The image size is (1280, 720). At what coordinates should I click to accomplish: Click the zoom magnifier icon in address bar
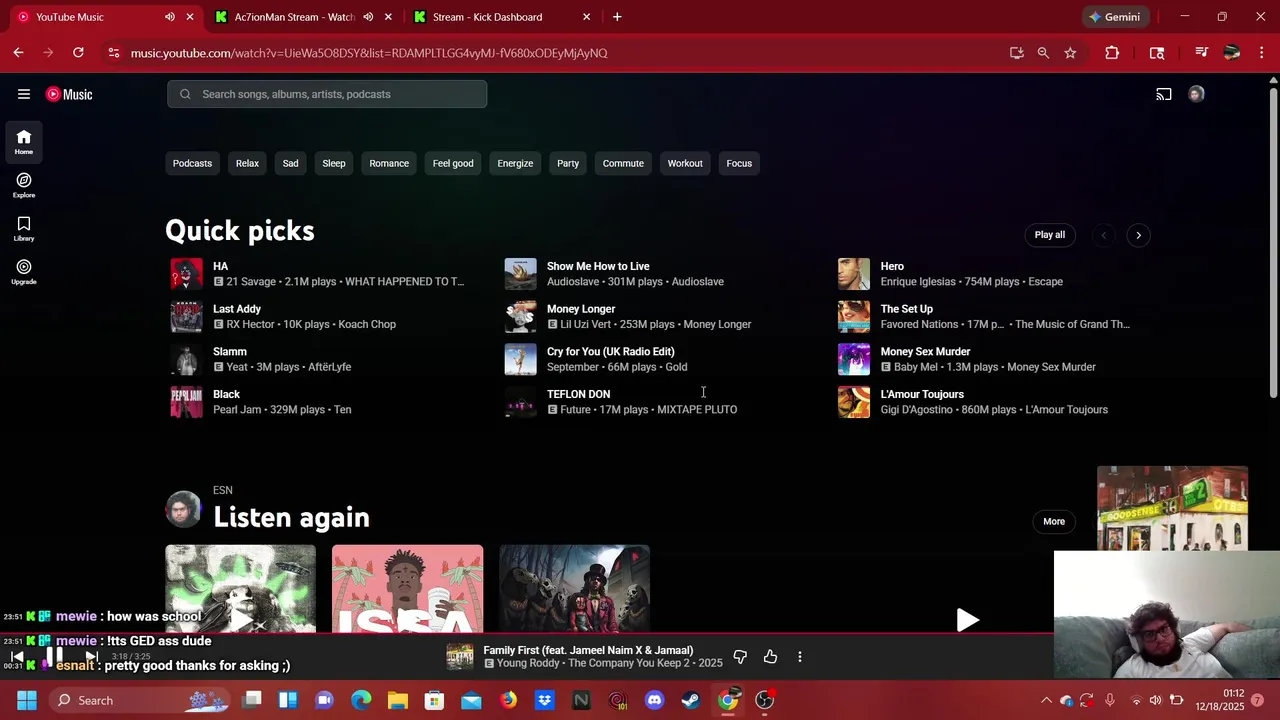click(x=1043, y=53)
